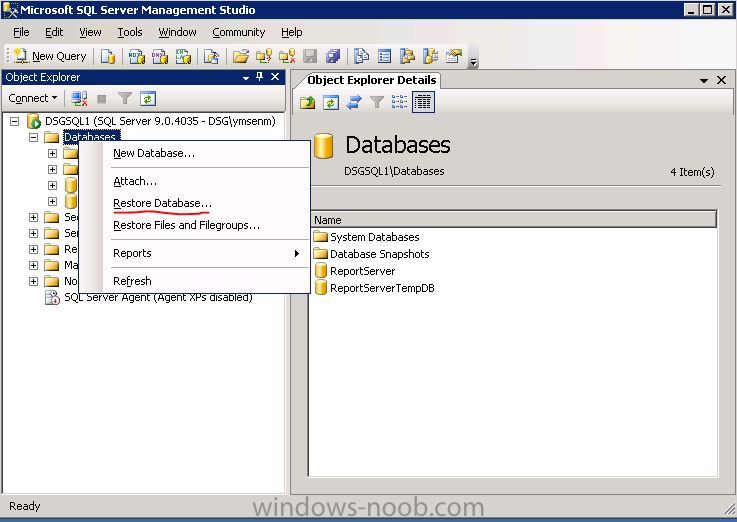Viewport: 737px width, 522px height.
Task: Click the Filter funnel in Details toolbar
Action: tap(377, 102)
